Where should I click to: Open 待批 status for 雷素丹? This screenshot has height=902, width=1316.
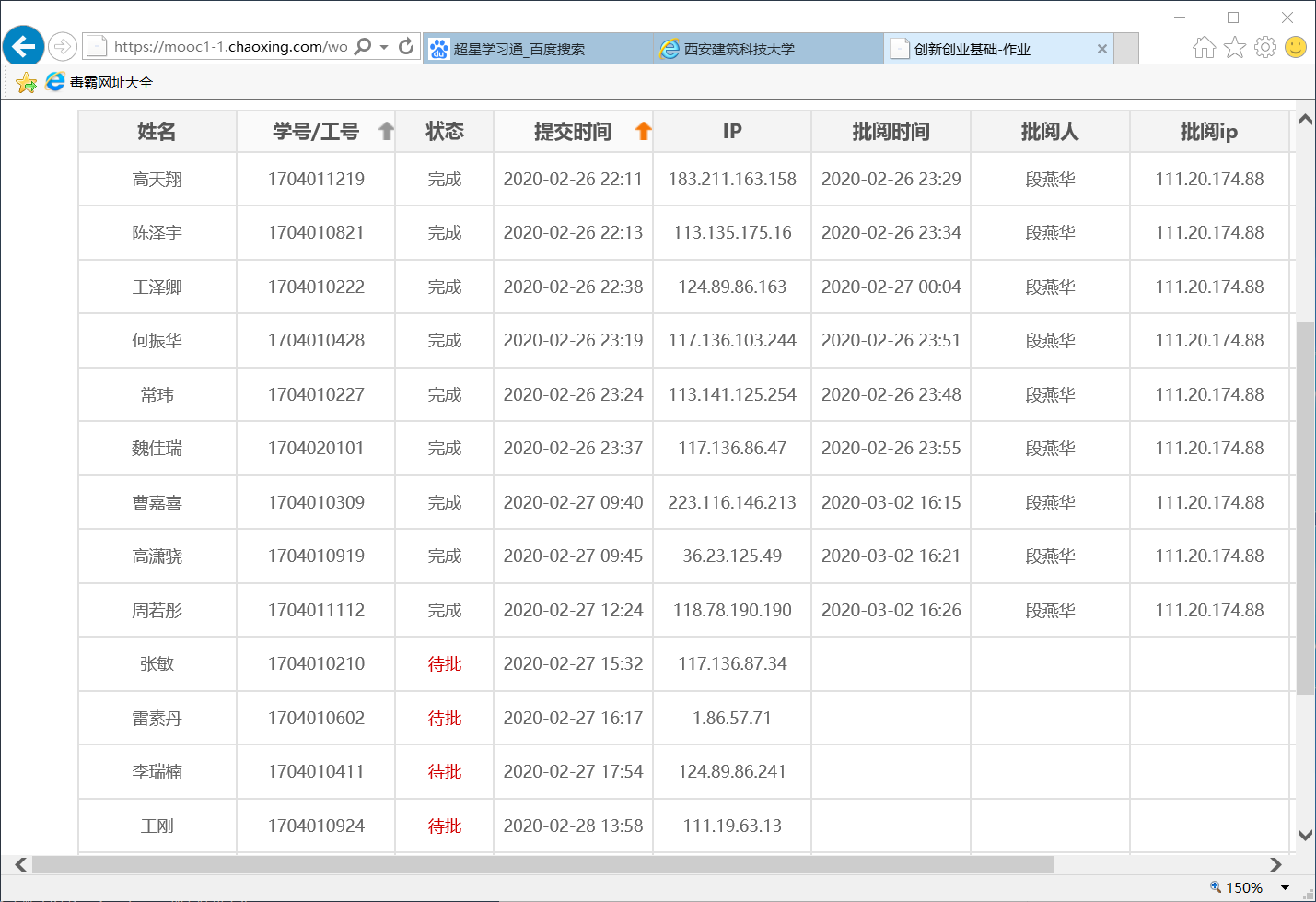[445, 718]
